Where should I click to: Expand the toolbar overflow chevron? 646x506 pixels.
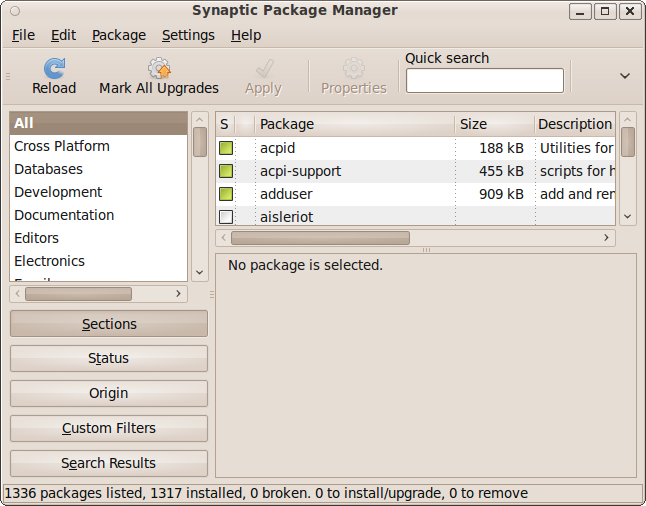625,76
